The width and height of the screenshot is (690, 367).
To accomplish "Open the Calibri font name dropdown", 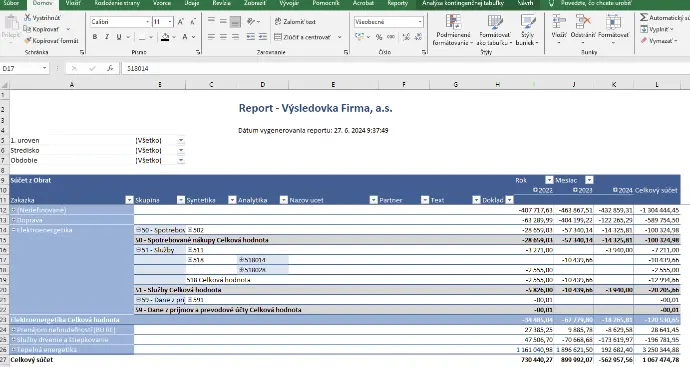I will click(147, 22).
